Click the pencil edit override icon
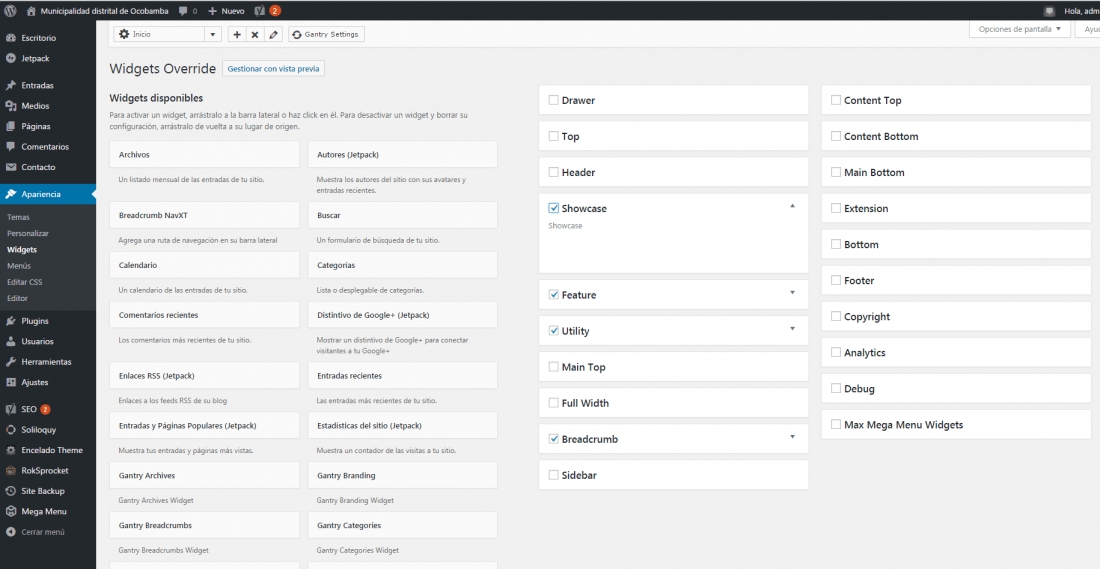 274,34
